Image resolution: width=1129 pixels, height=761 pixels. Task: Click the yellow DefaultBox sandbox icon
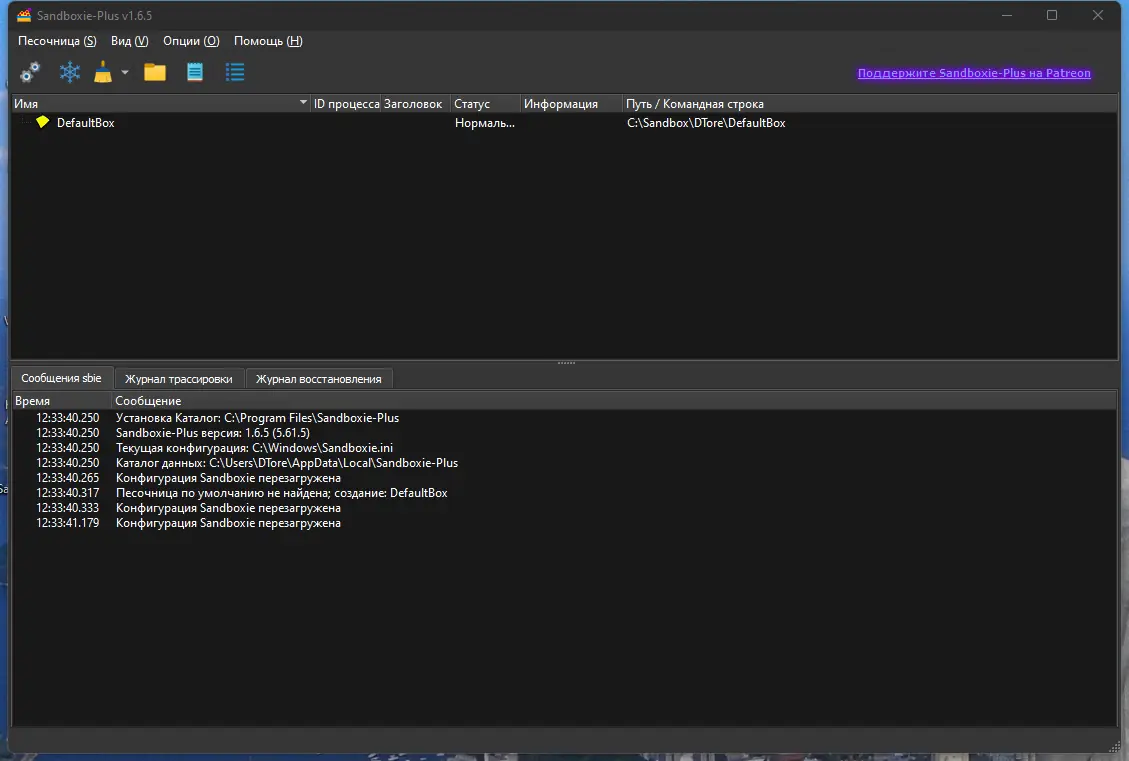(x=42, y=122)
